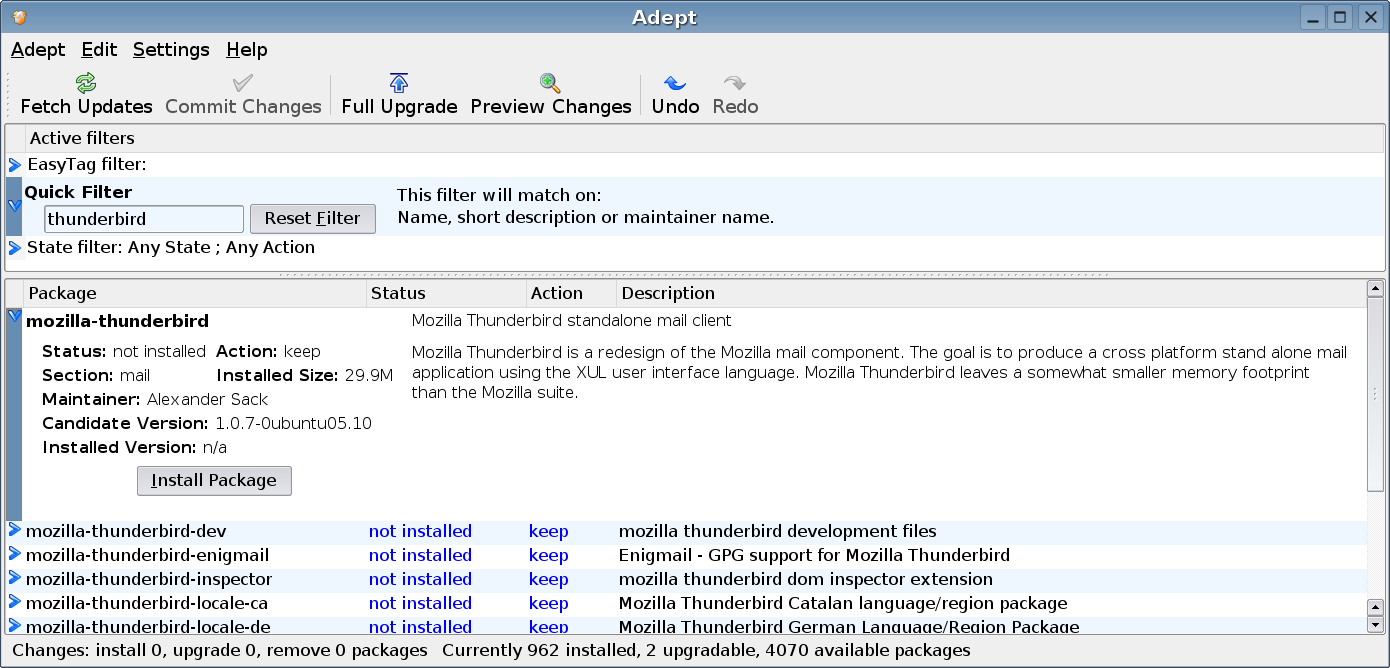The width and height of the screenshot is (1390, 668).
Task: Click the top scroll arrow of package list
Action: (x=1375, y=289)
